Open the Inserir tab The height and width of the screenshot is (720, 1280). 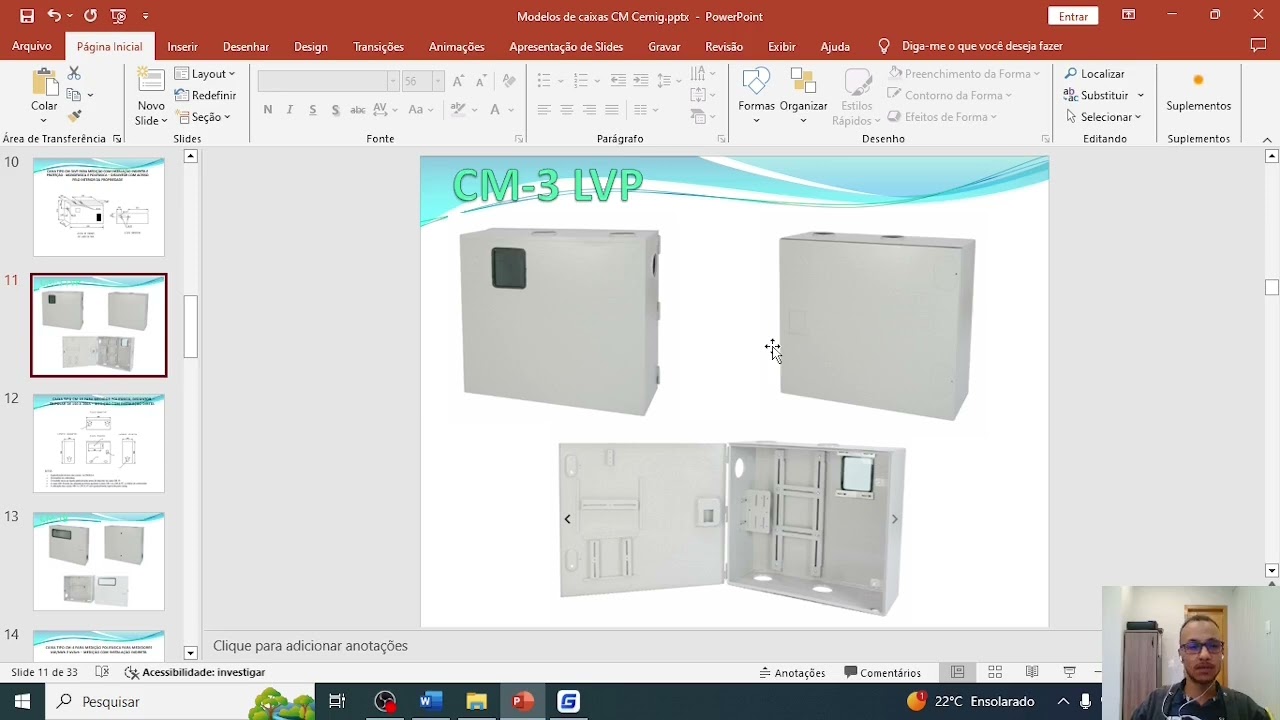[182, 47]
